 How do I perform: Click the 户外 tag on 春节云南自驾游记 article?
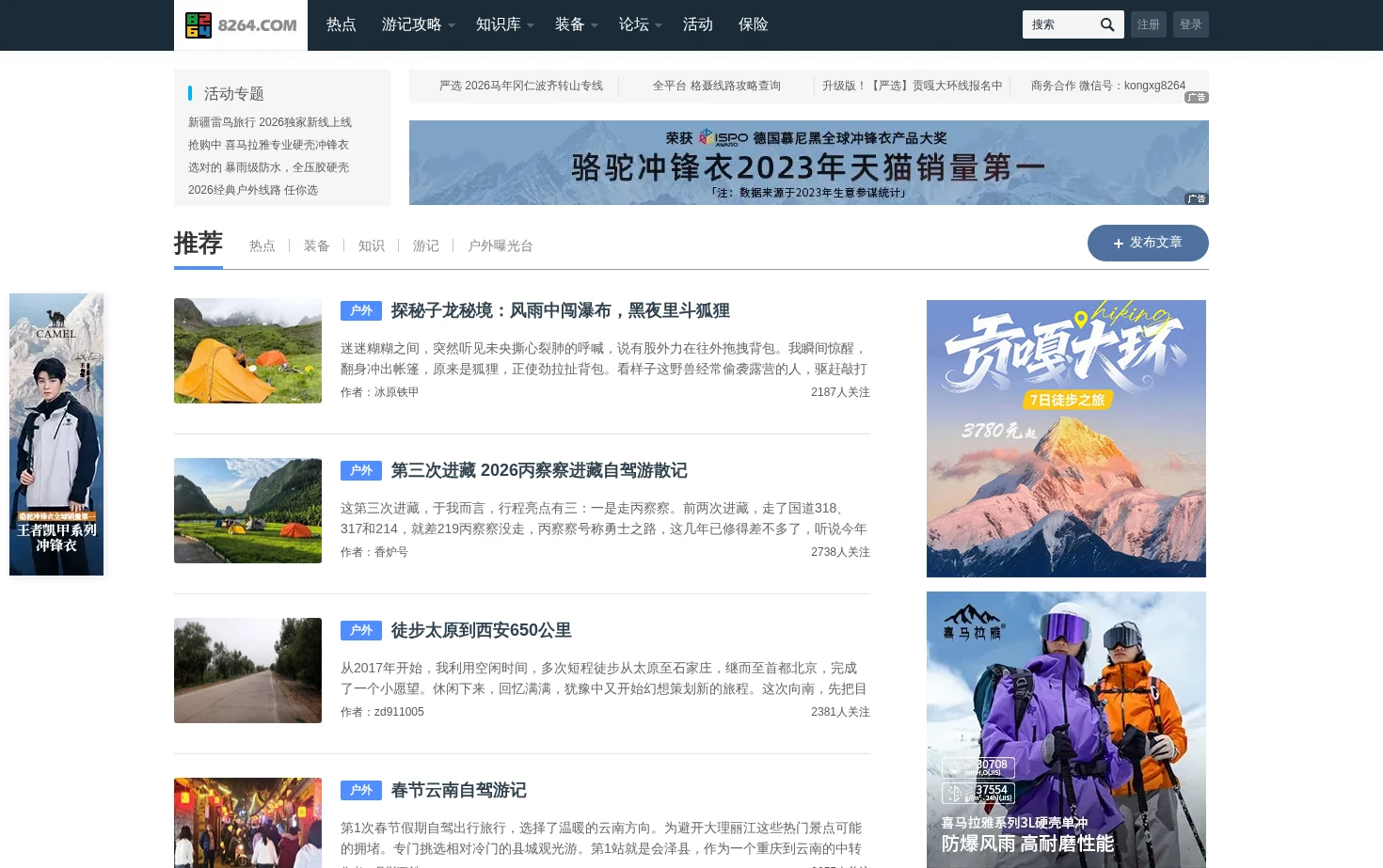pyautogui.click(x=361, y=790)
